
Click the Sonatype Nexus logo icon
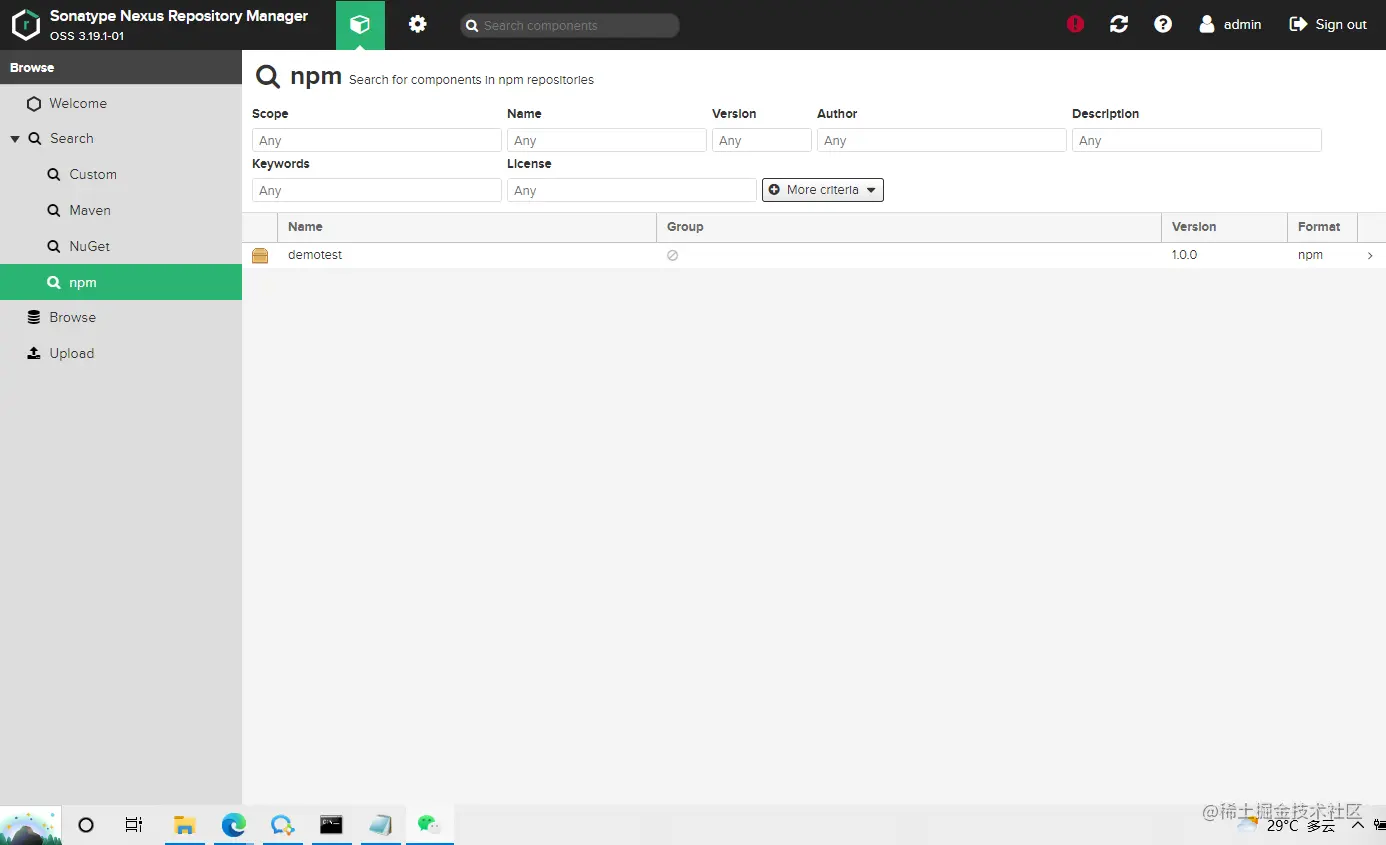[26, 24]
